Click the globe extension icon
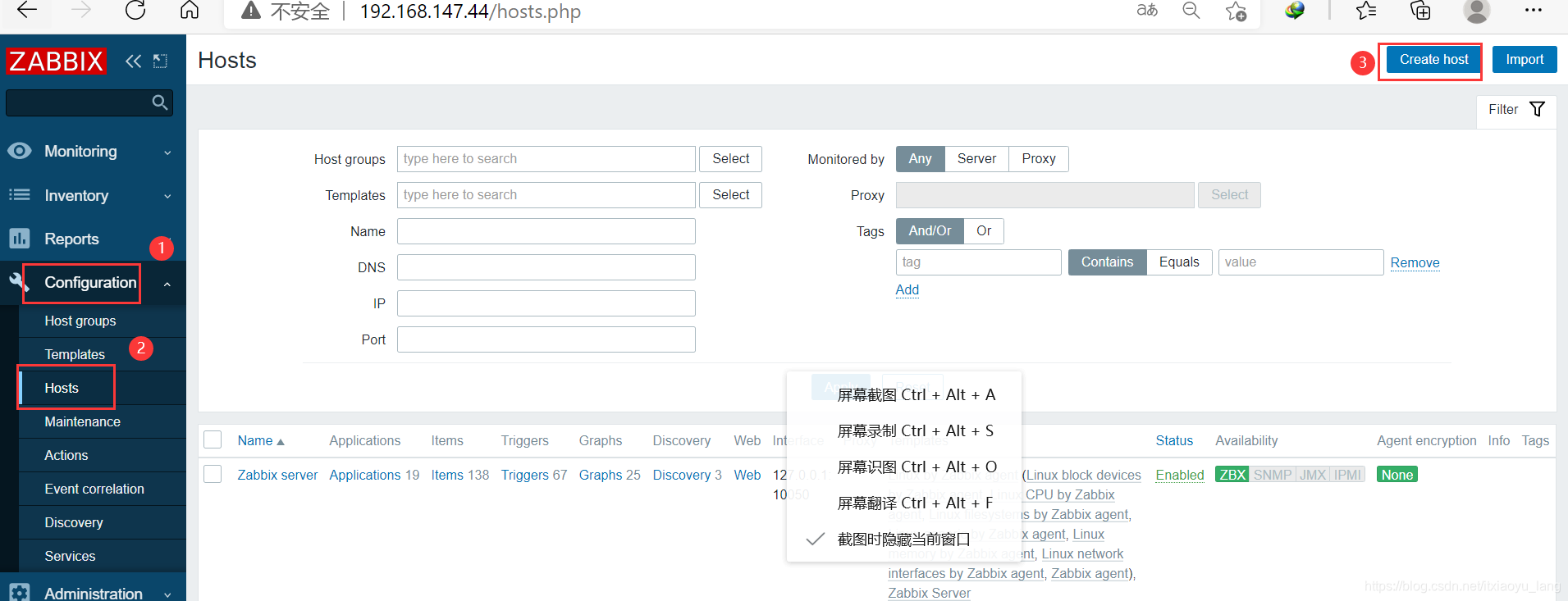This screenshot has height=601, width=1568. point(1295,10)
